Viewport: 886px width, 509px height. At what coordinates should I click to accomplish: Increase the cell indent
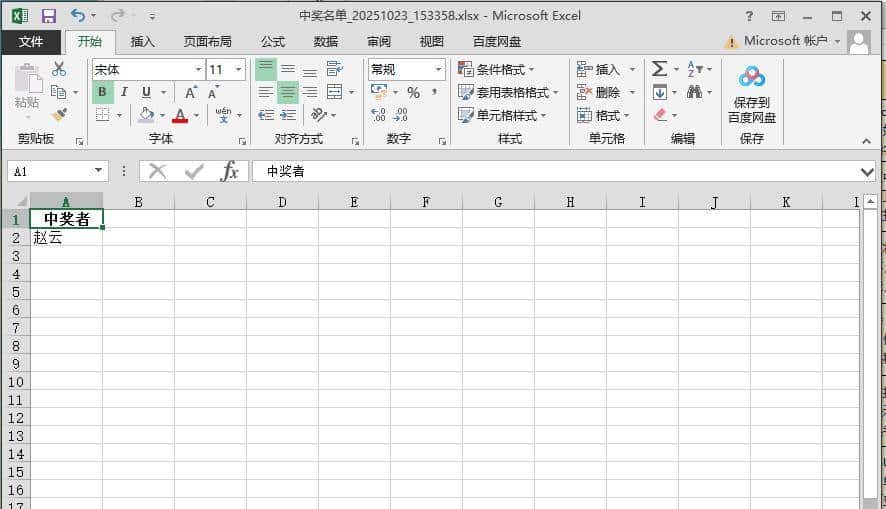coord(288,115)
